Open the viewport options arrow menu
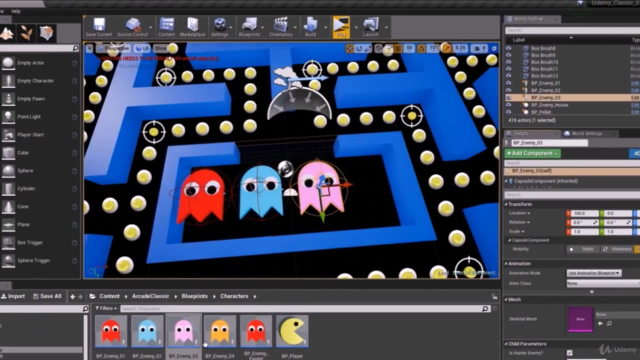640x360 pixels. tap(89, 49)
